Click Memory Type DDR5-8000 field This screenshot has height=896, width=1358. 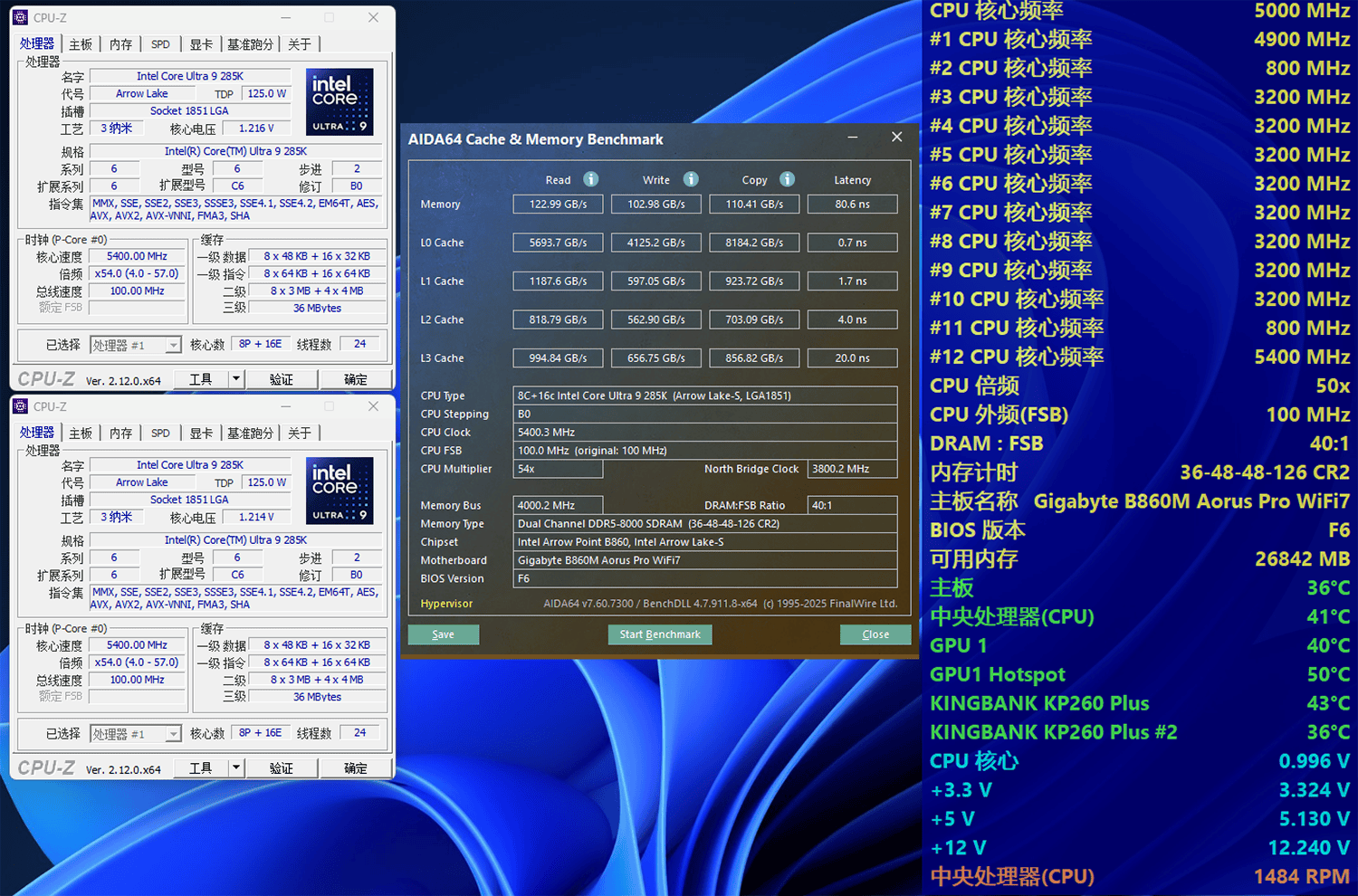click(705, 524)
